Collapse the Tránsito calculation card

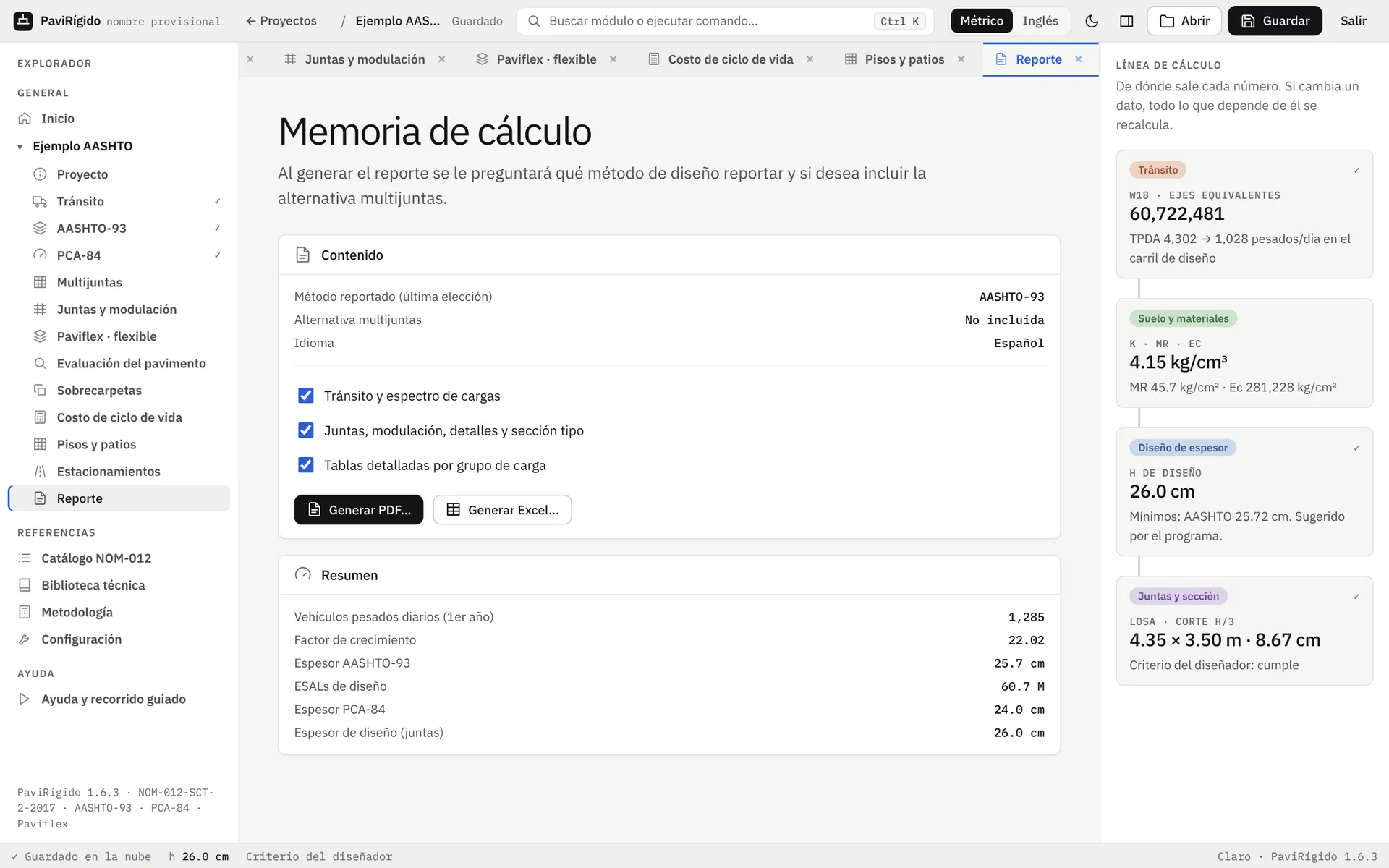(x=1356, y=171)
